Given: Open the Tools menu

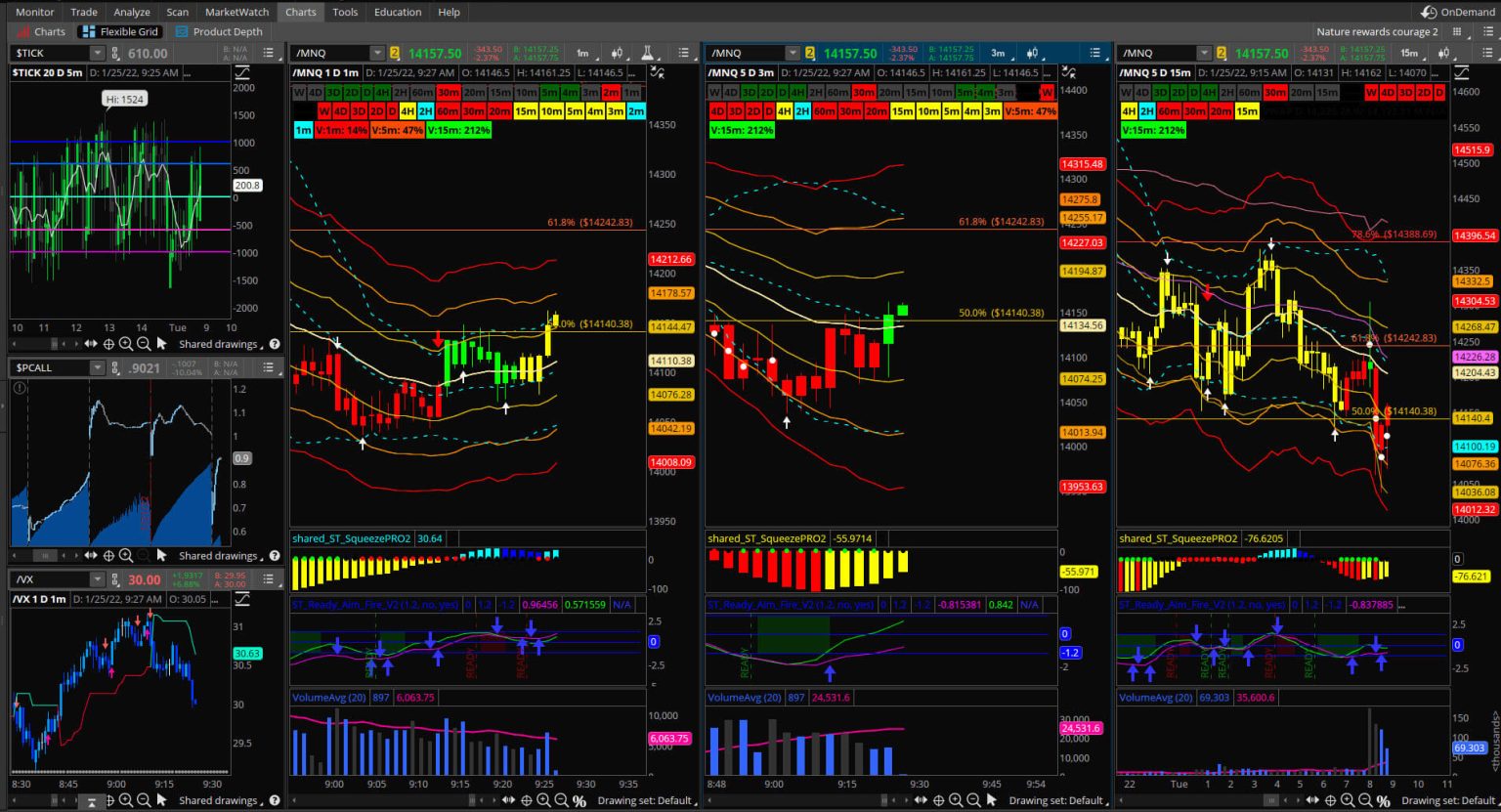Looking at the screenshot, I should 344,12.
